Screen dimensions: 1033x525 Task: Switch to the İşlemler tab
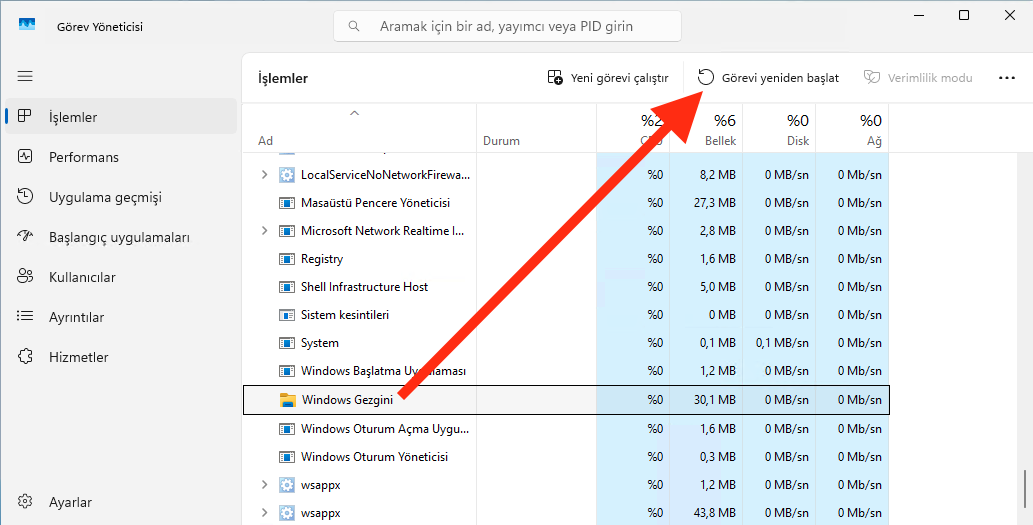pyautogui.click(x=73, y=117)
